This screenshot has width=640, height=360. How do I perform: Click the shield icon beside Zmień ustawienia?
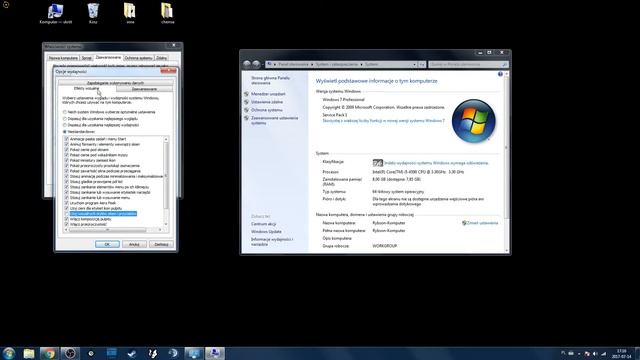(x=464, y=223)
